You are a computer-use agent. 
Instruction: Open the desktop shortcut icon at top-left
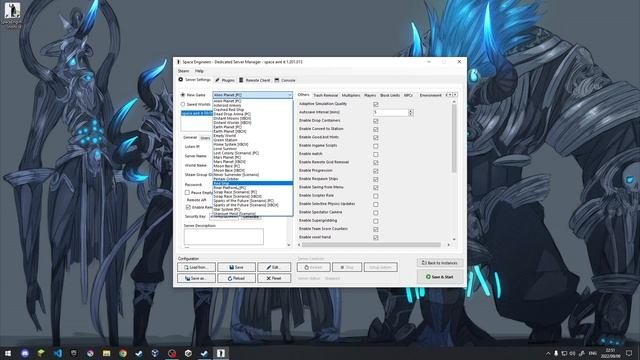(12, 15)
